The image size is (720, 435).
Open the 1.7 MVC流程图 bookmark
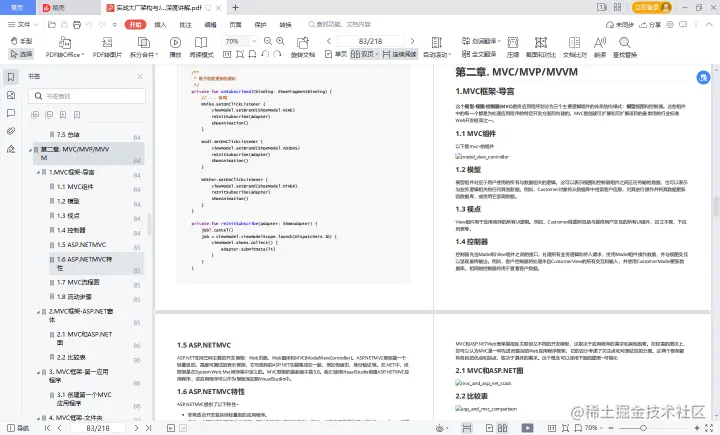(78, 282)
